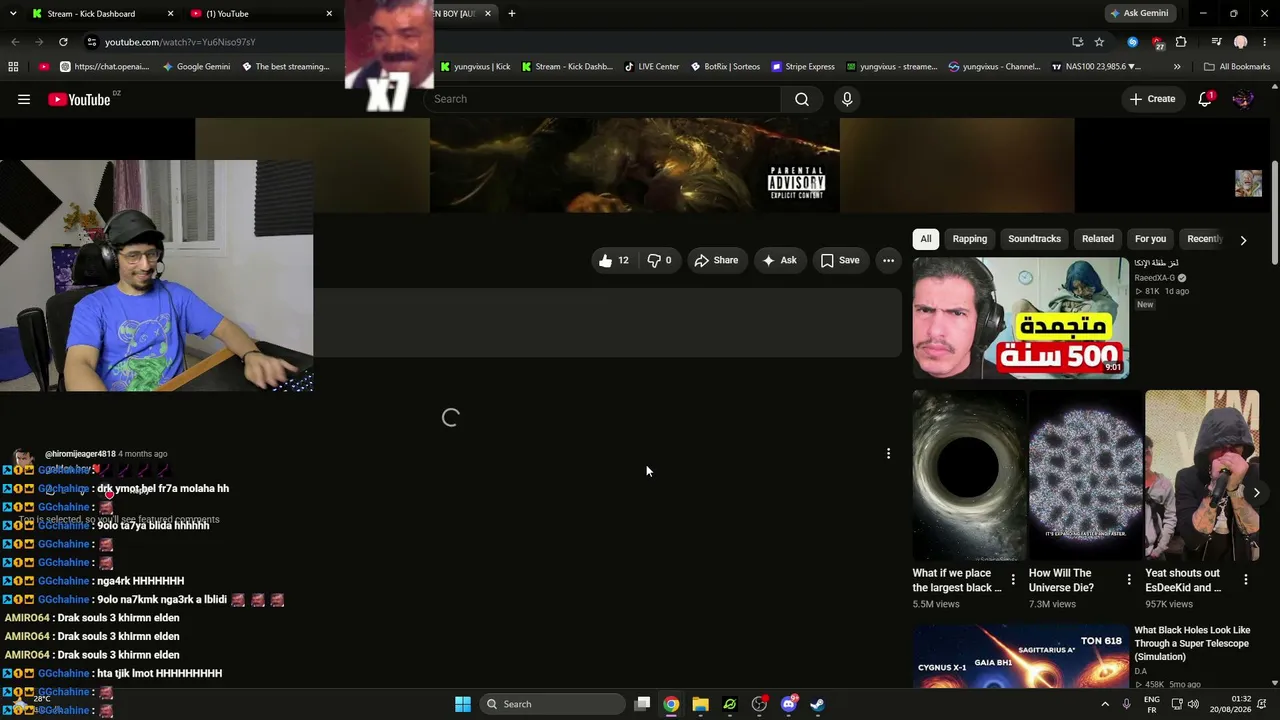The height and width of the screenshot is (720, 1280).
Task: Open the BotRix | Sorteos bookmark
Action: (x=724, y=67)
